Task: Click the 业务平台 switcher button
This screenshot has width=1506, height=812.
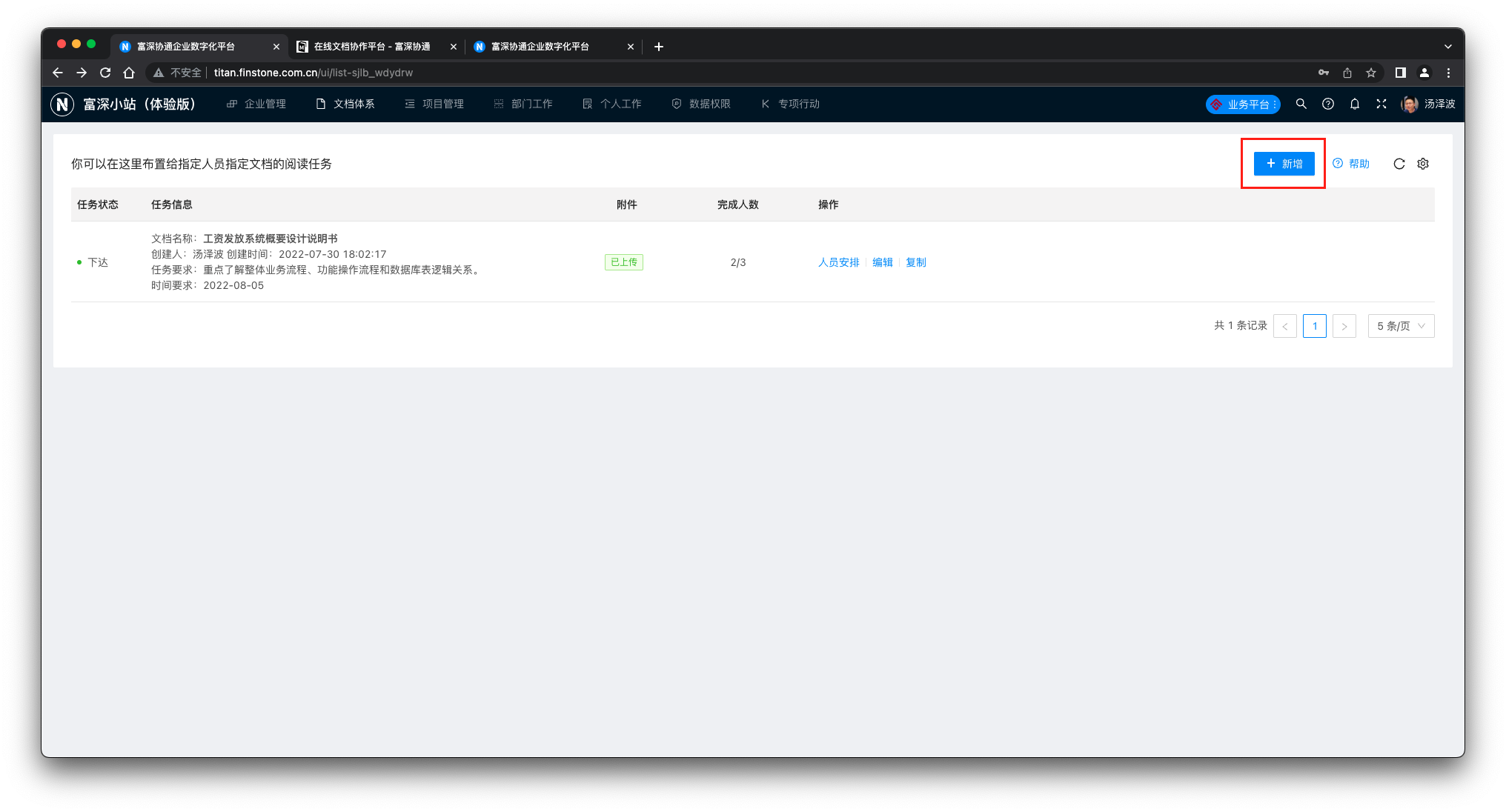Action: tap(1243, 104)
